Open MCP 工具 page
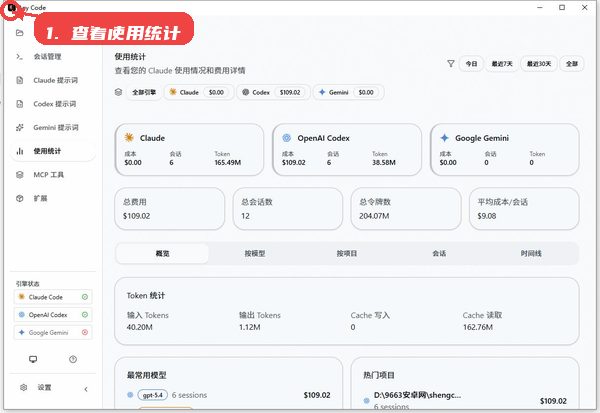 [48, 175]
